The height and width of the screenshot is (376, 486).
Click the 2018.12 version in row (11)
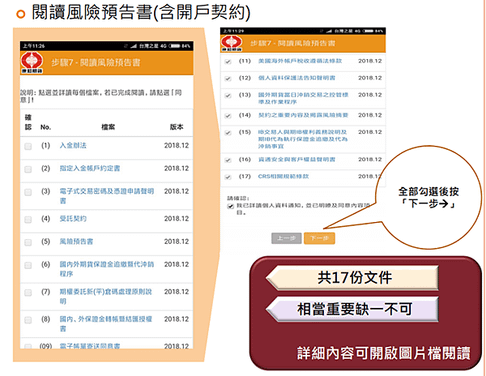click(x=370, y=61)
